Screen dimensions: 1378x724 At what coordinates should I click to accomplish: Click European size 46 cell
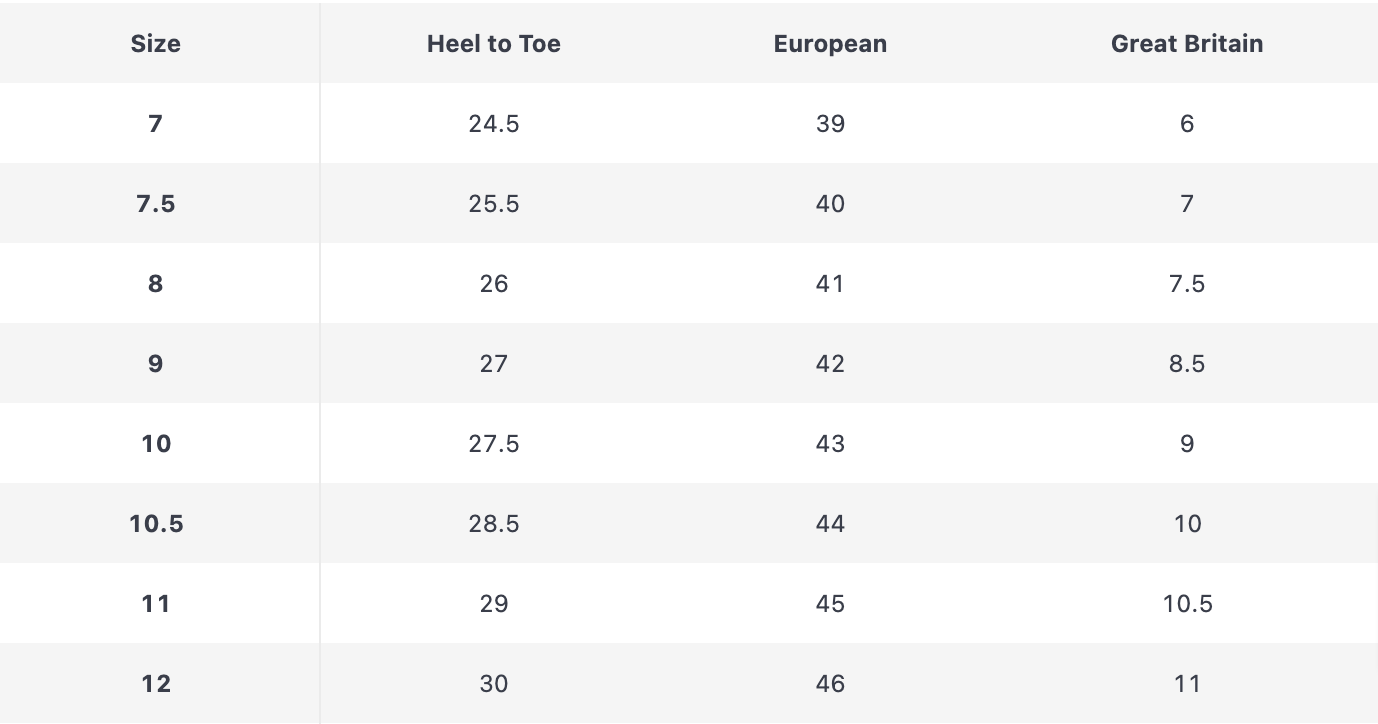(830, 684)
